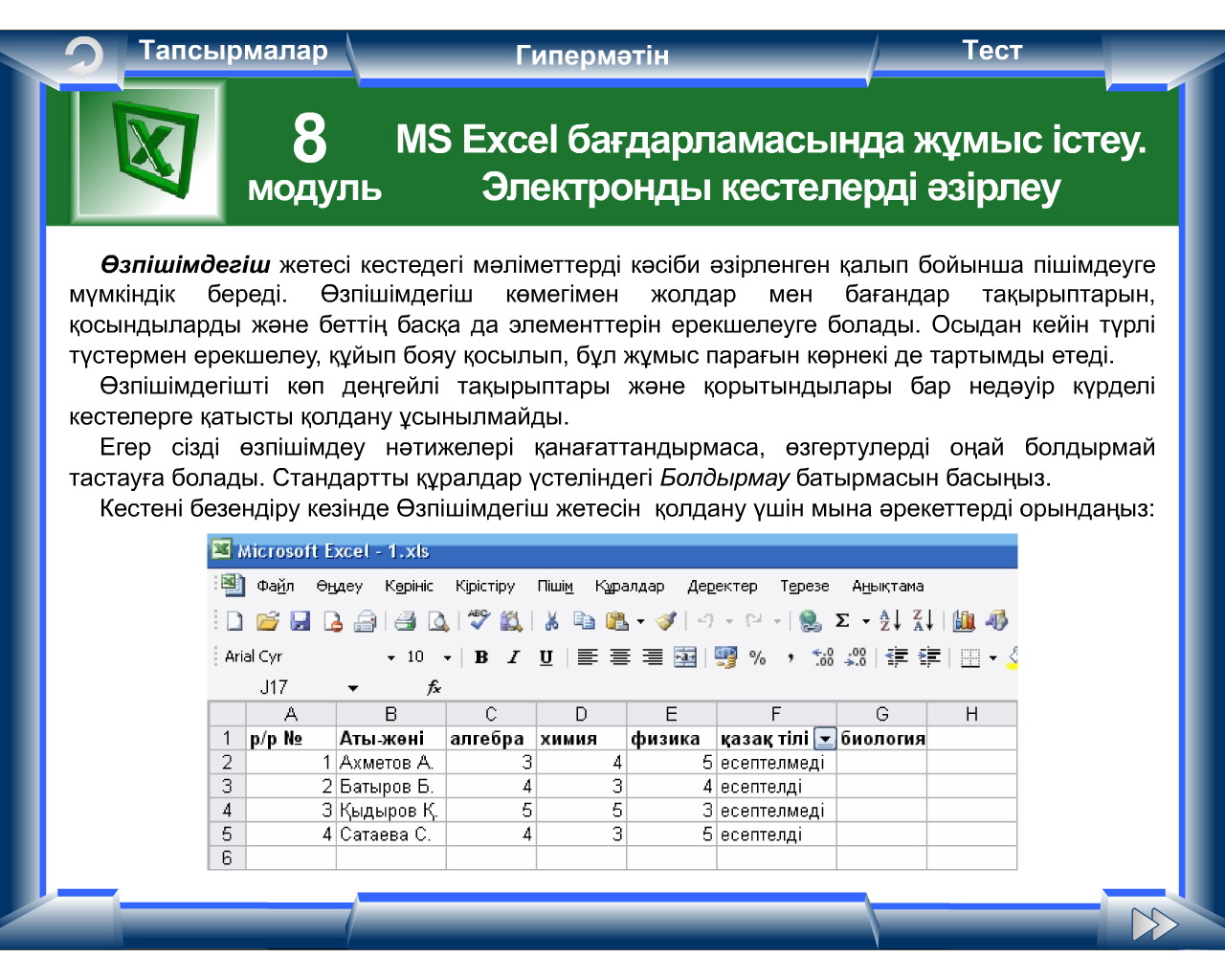Click the Permission restricted document icon
This screenshot has width=1225, height=980.
click(332, 621)
